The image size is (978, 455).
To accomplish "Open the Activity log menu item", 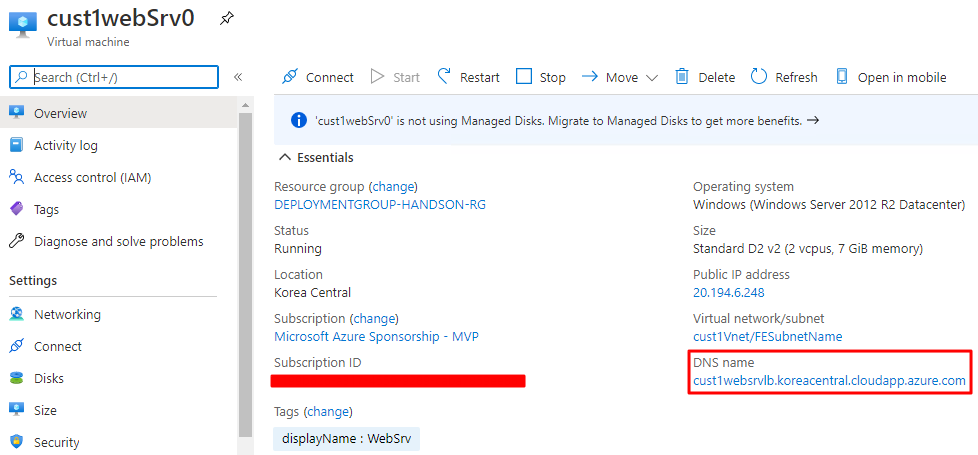I will click(119, 145).
